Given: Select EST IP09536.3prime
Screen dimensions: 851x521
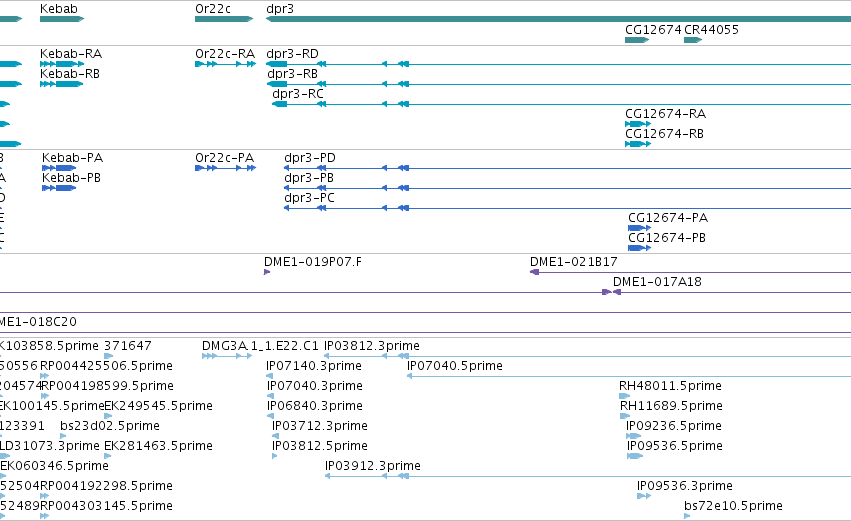Looking at the screenshot, I should [644, 496].
